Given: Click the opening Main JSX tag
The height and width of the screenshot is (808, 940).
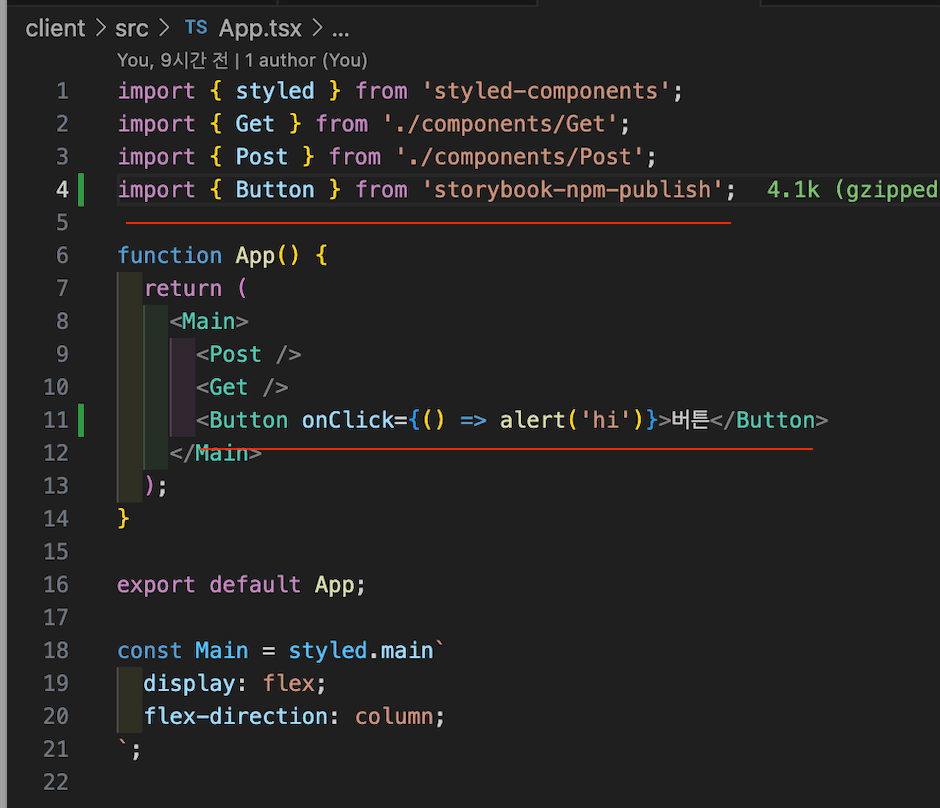Looking at the screenshot, I should [209, 321].
